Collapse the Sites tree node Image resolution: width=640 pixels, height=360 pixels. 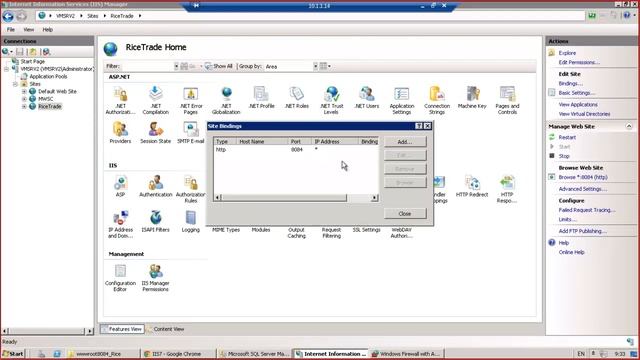pos(15,84)
